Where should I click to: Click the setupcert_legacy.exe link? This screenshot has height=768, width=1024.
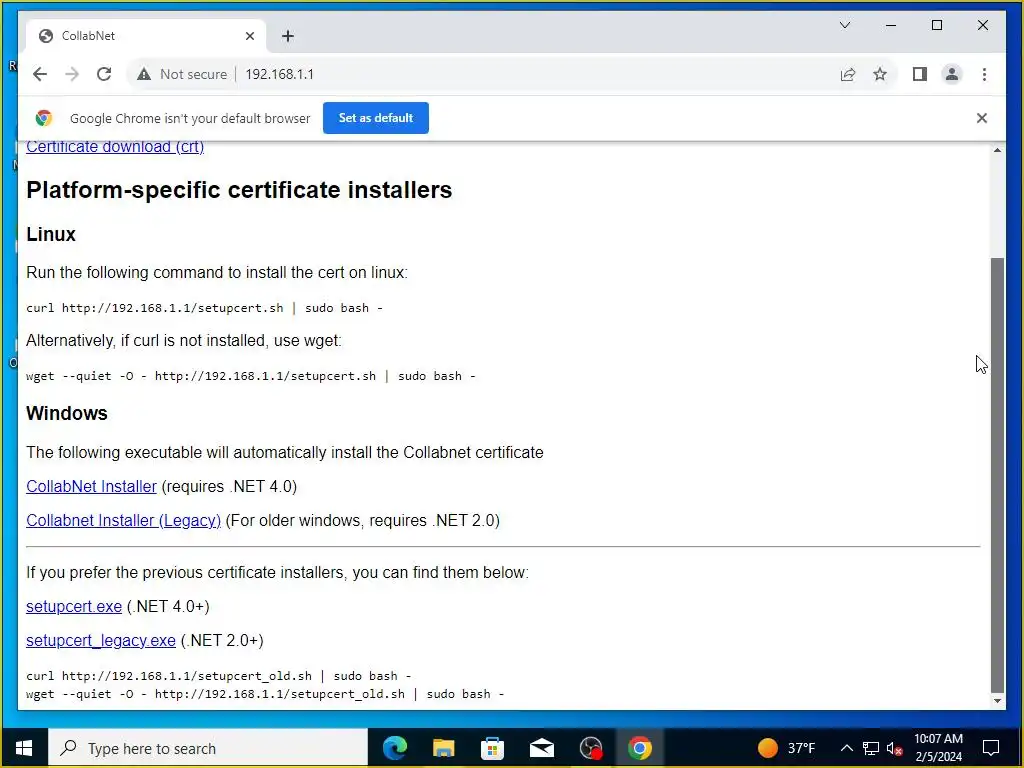(101, 641)
